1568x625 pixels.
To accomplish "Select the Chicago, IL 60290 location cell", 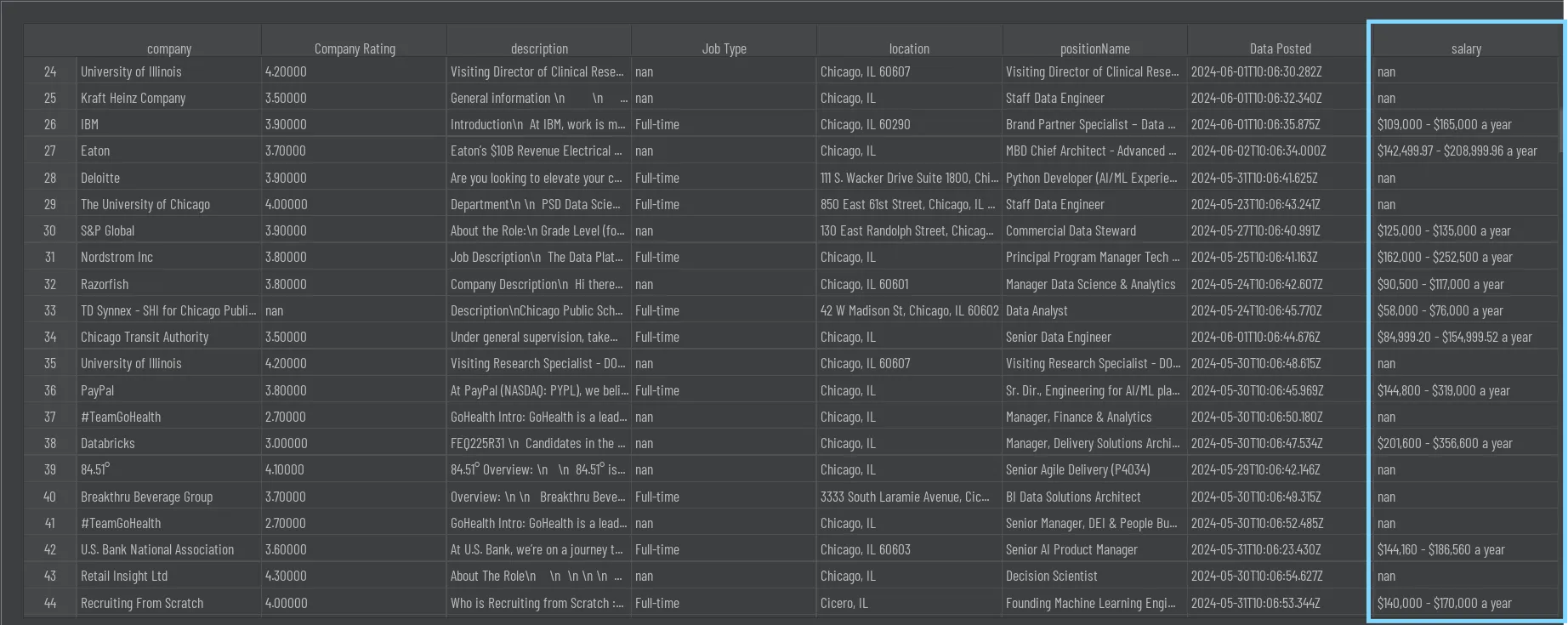I will pos(909,124).
